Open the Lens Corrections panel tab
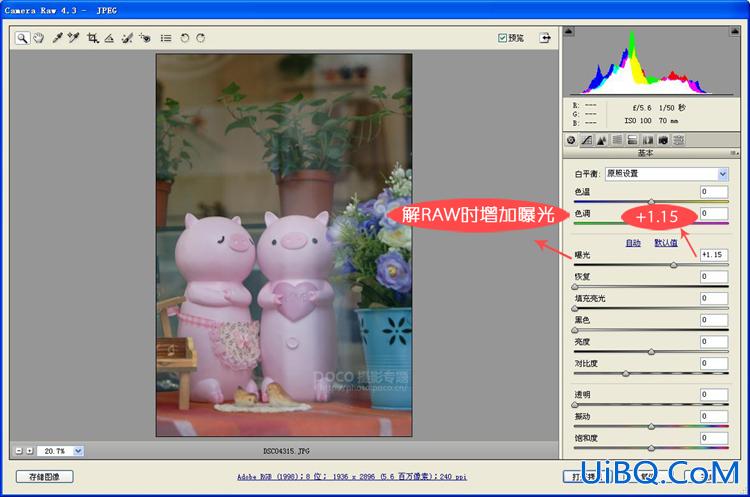The image size is (750, 497). [648, 140]
